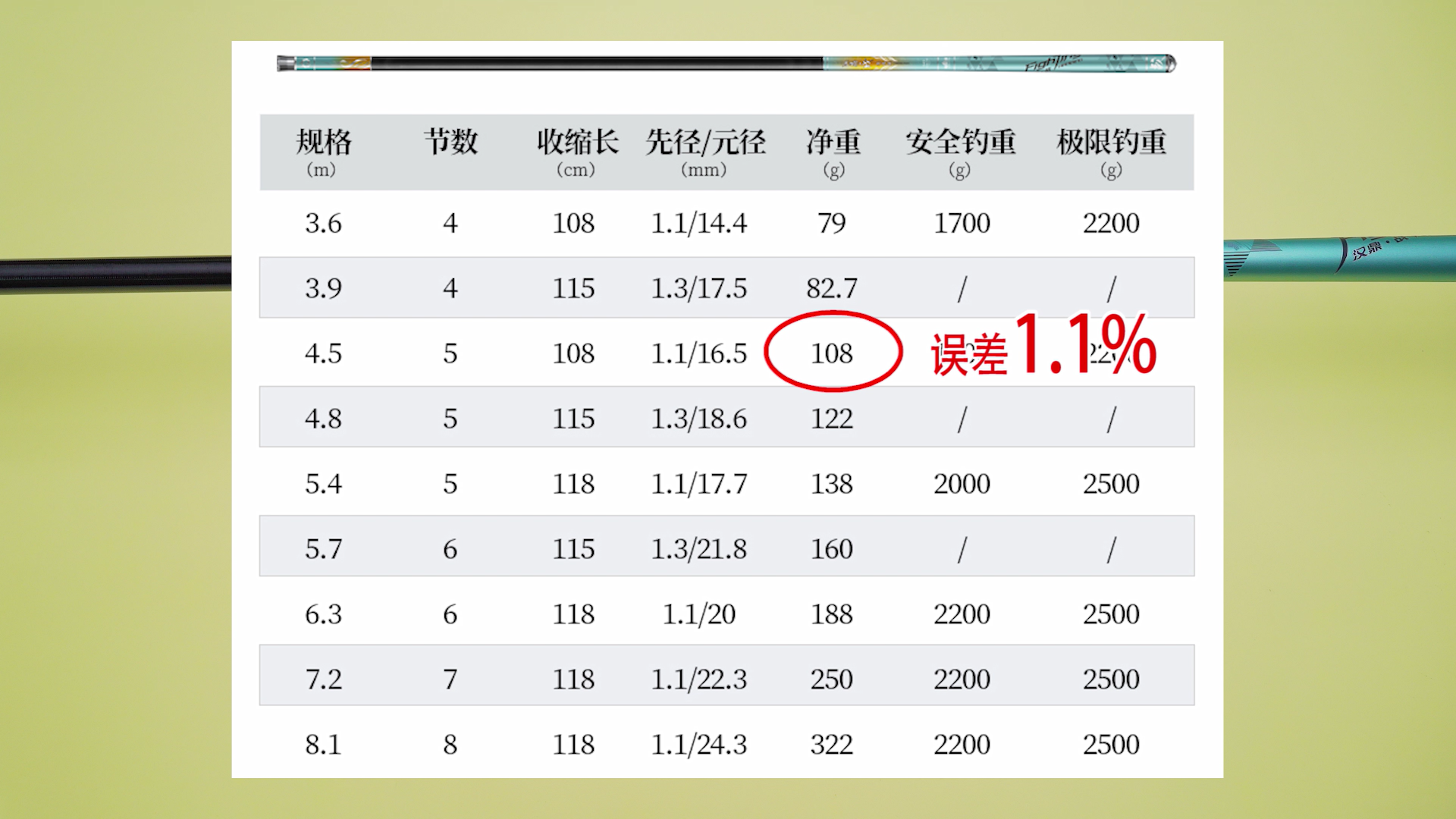The image size is (1456, 819).
Task: Click safe load 2200 in 6.3 row
Action: 962,614
